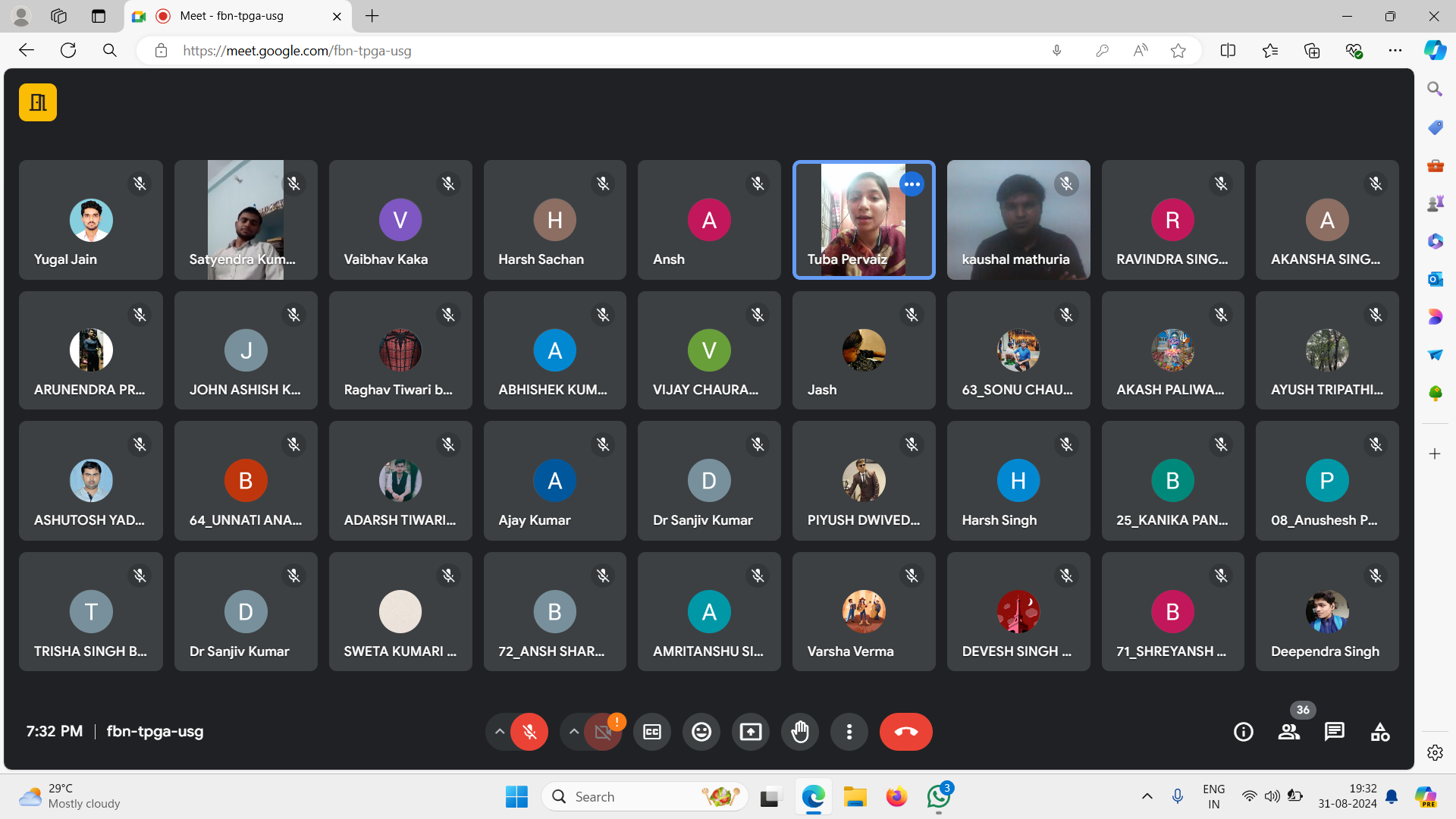Expand video settings arrow beside camera
1456x819 pixels.
(x=574, y=732)
